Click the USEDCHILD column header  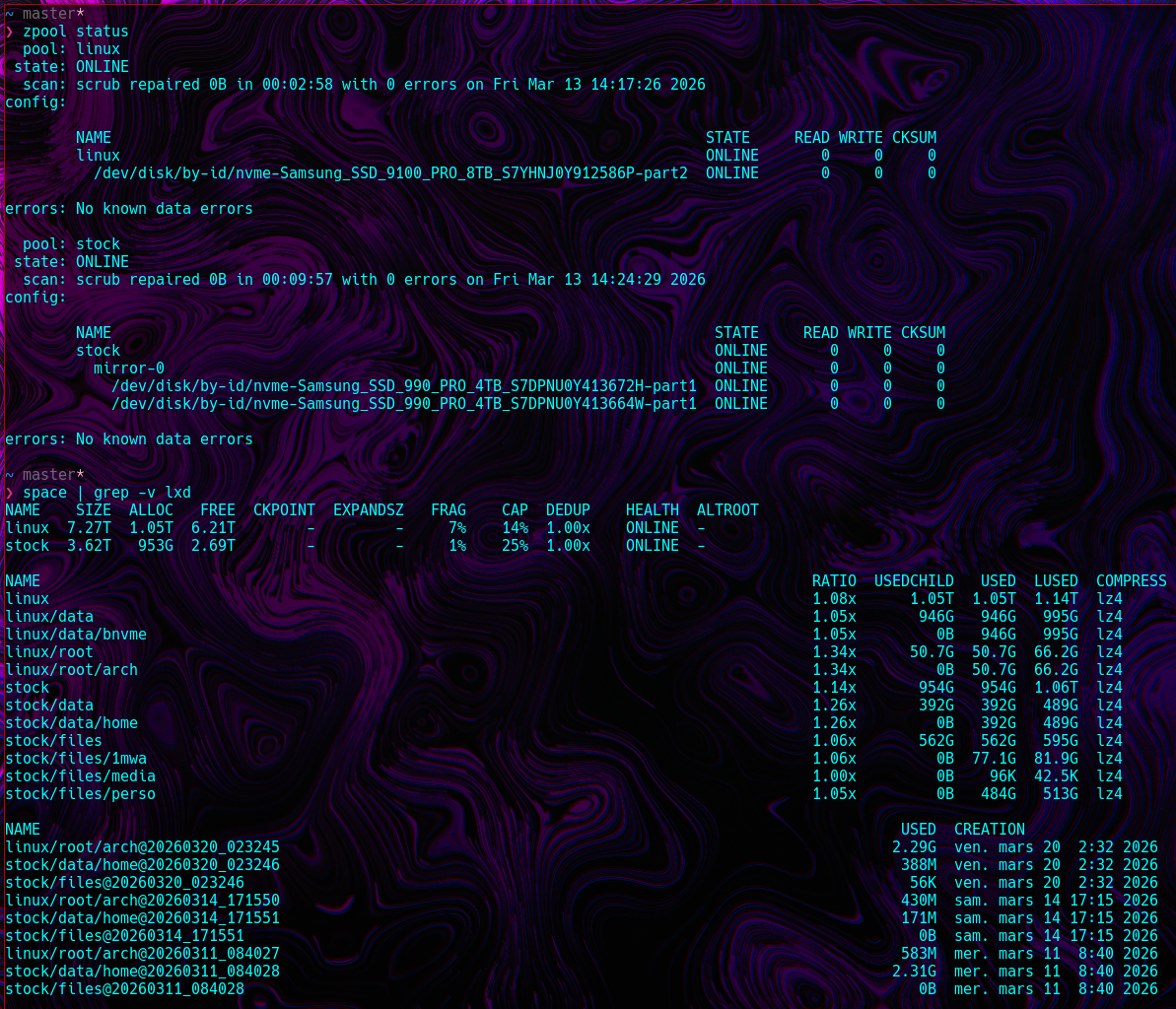pos(914,581)
